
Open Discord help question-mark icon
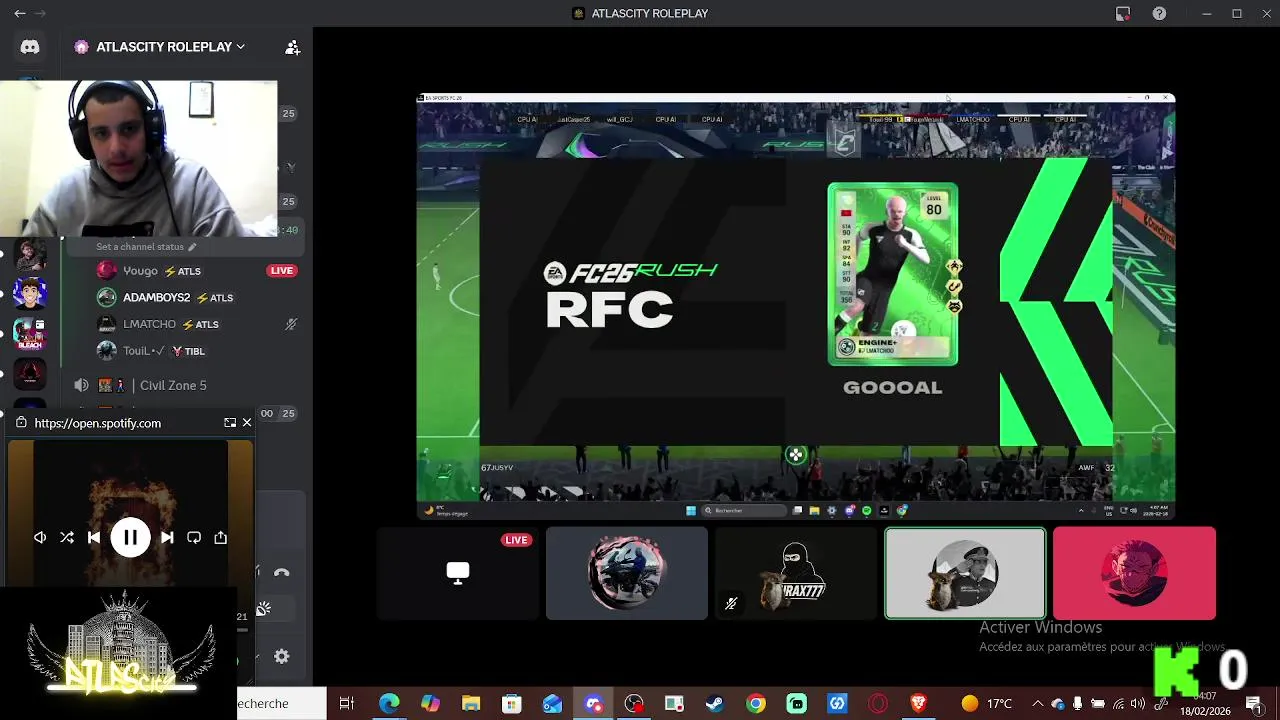1159,13
